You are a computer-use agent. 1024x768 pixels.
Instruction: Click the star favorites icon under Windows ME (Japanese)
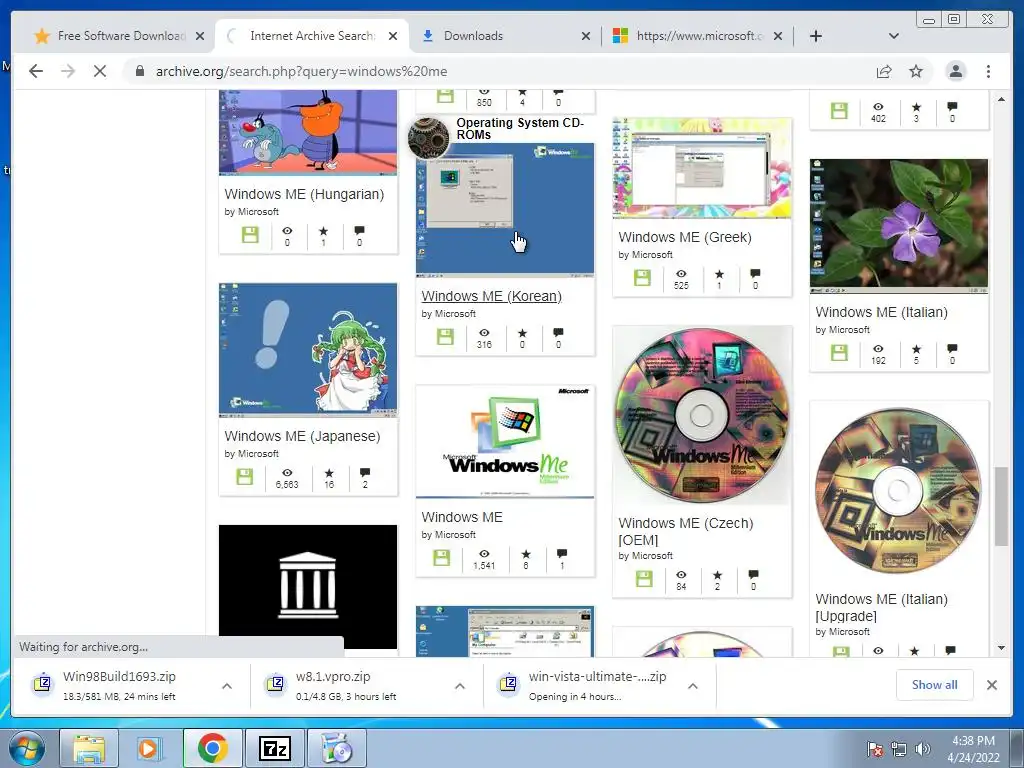coord(328,473)
